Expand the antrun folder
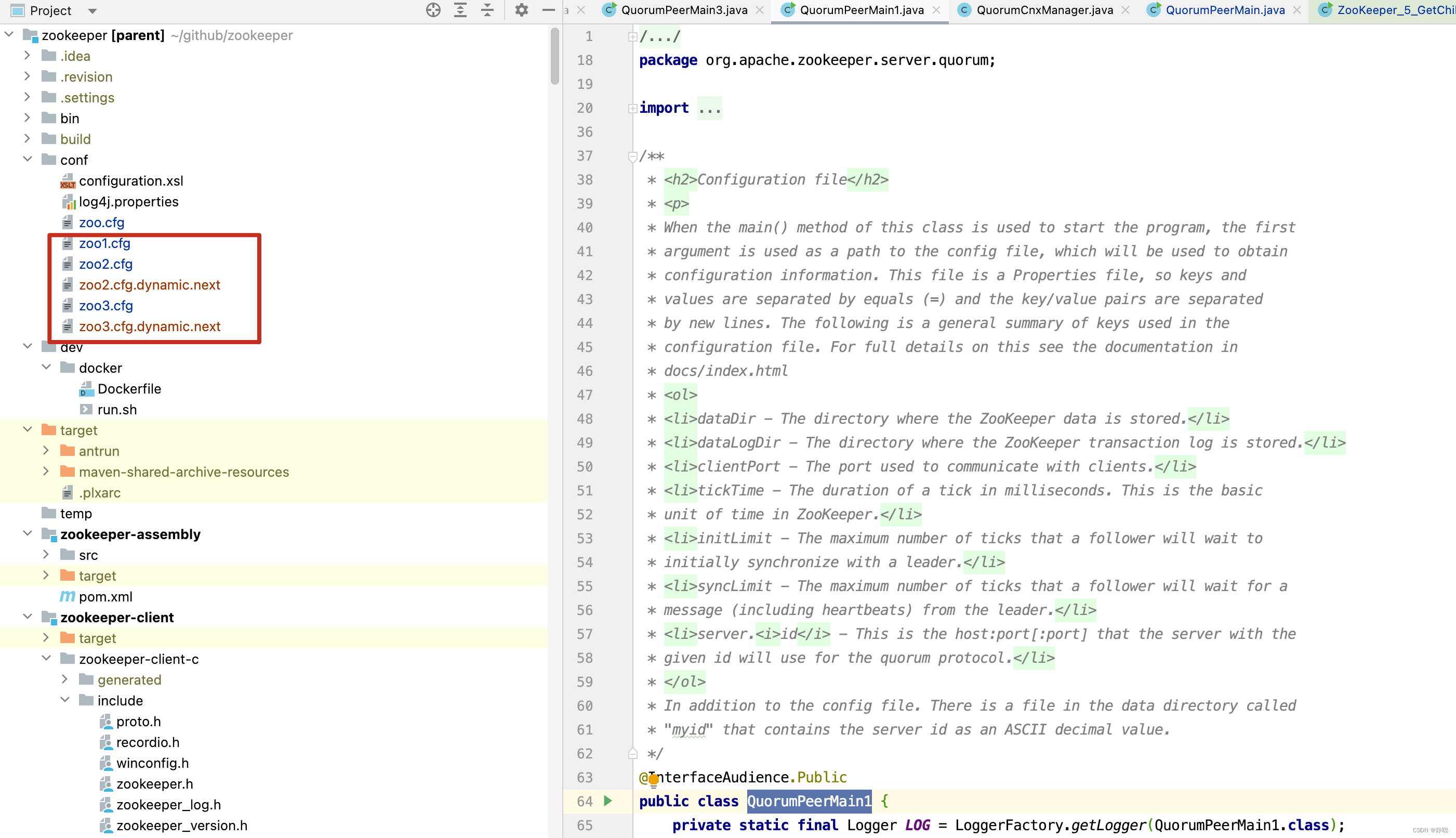 point(46,450)
